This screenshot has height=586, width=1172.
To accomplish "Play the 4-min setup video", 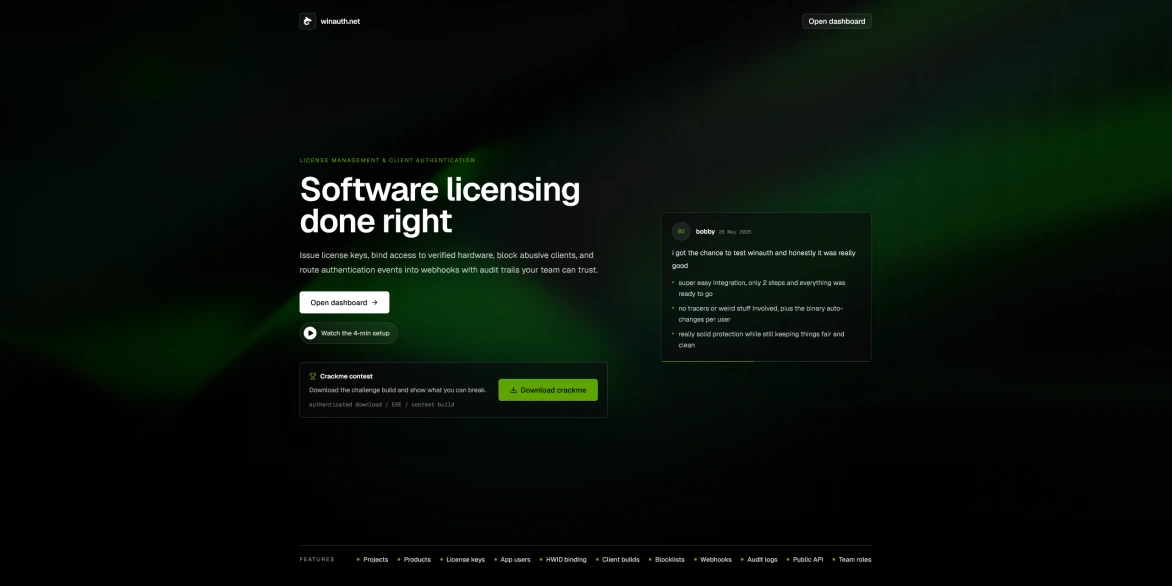I will (x=348, y=333).
